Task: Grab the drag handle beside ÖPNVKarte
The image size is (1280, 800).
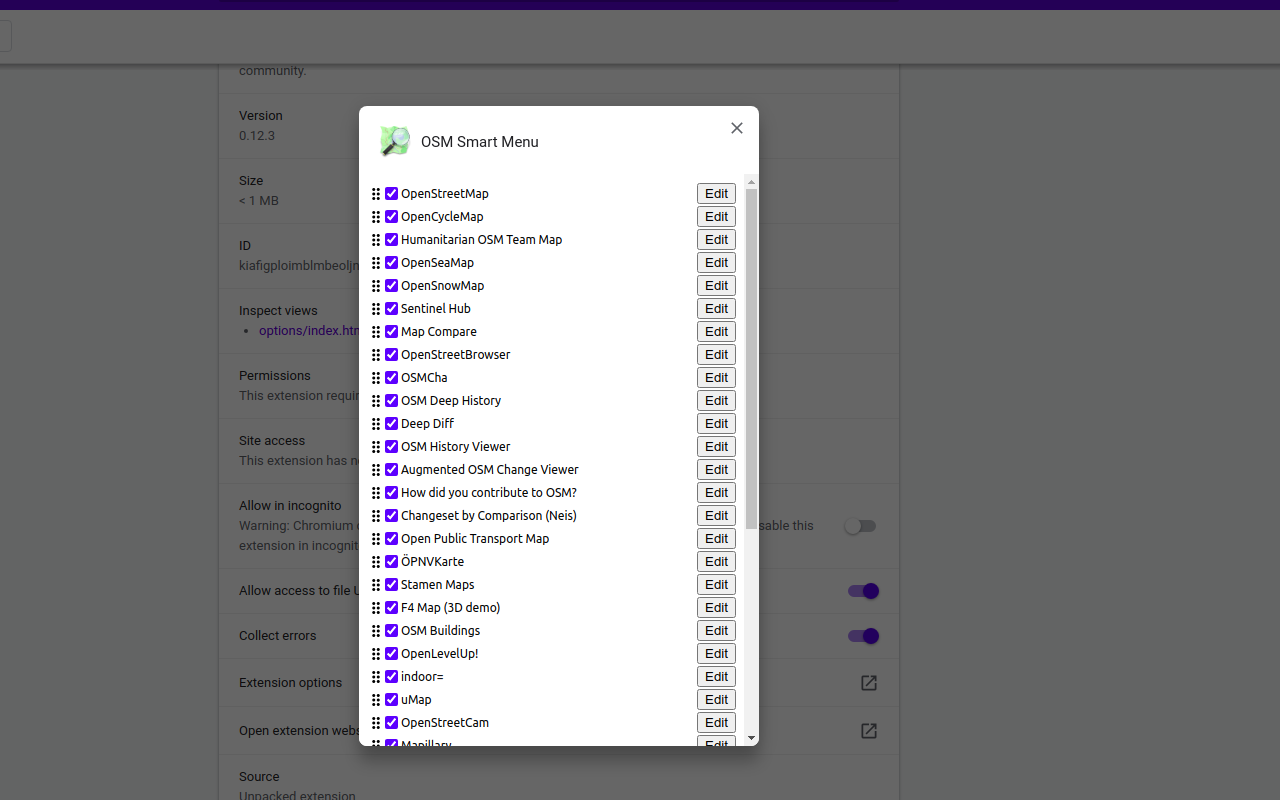Action: (x=376, y=562)
